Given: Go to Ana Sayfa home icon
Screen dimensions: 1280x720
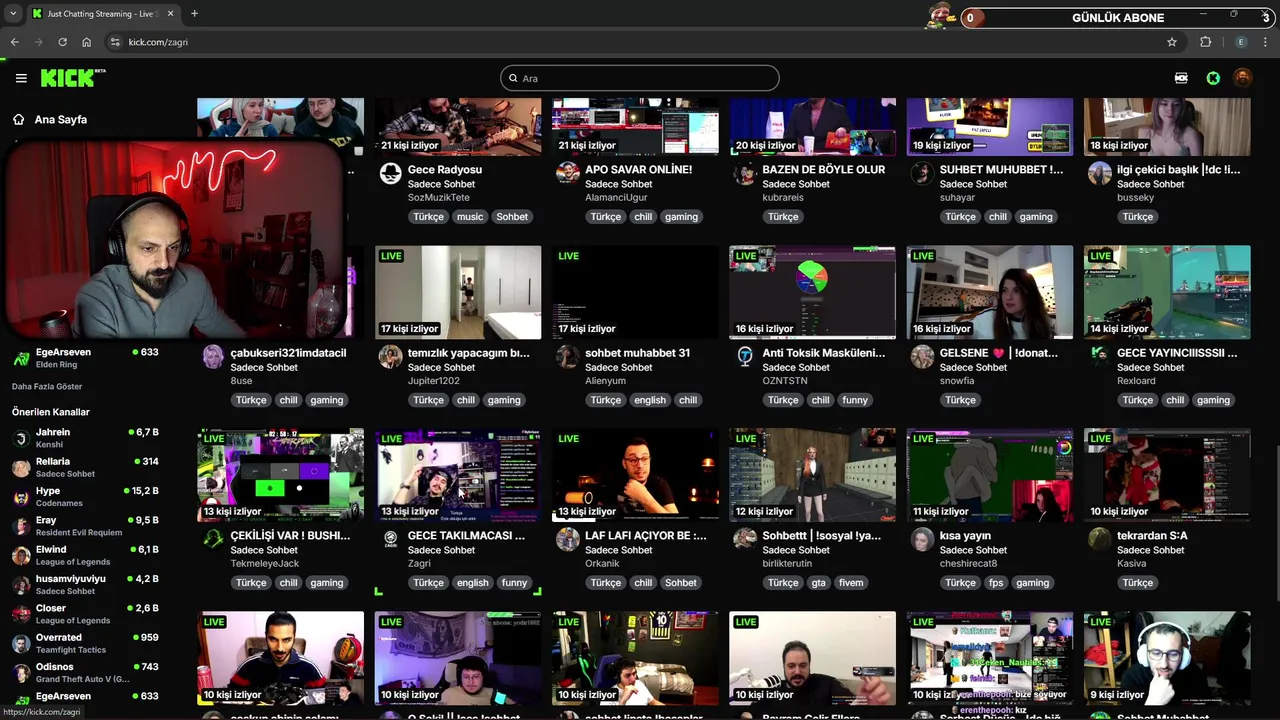Looking at the screenshot, I should 18,119.
